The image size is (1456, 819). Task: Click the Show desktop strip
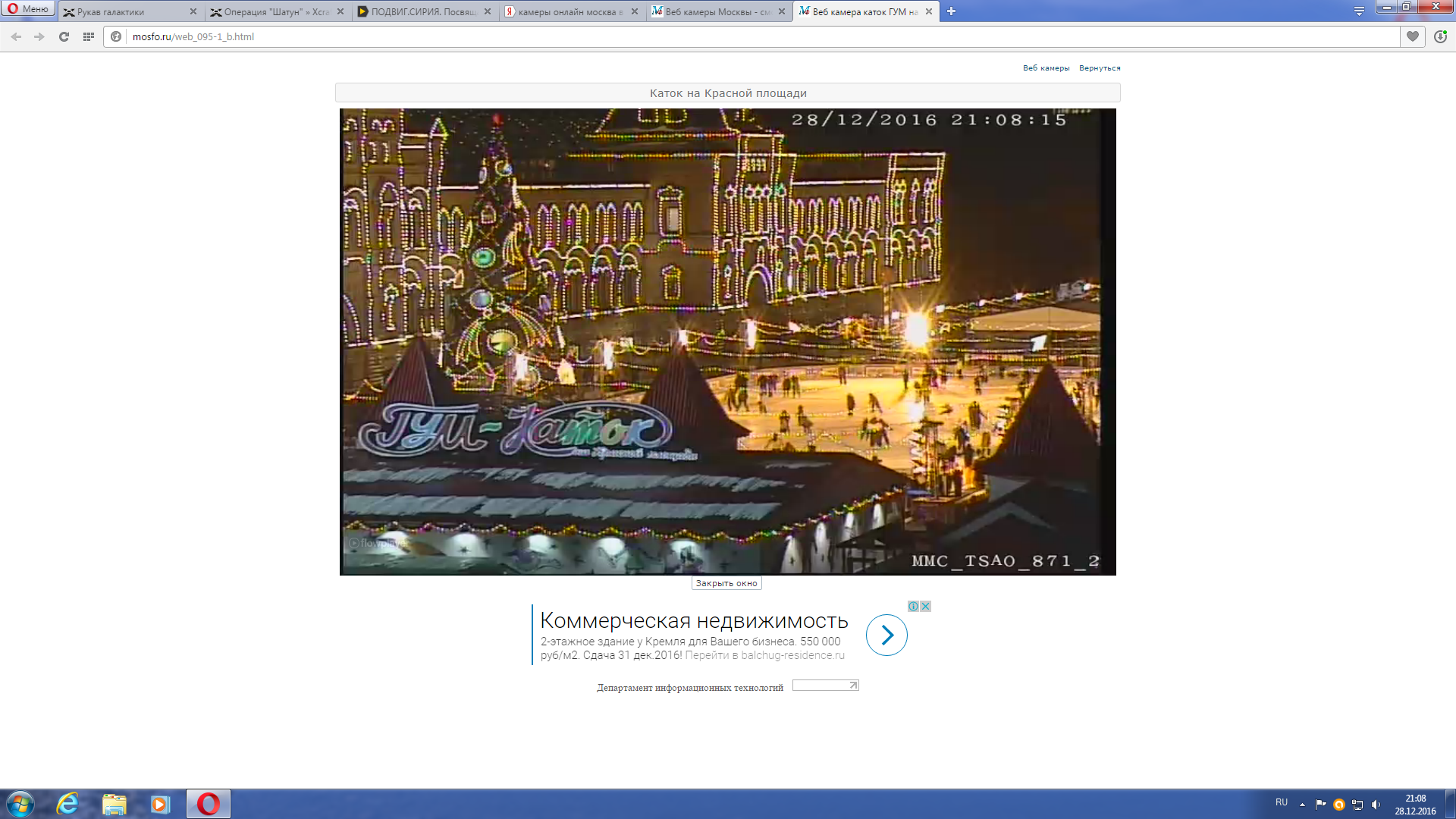(x=1450, y=804)
